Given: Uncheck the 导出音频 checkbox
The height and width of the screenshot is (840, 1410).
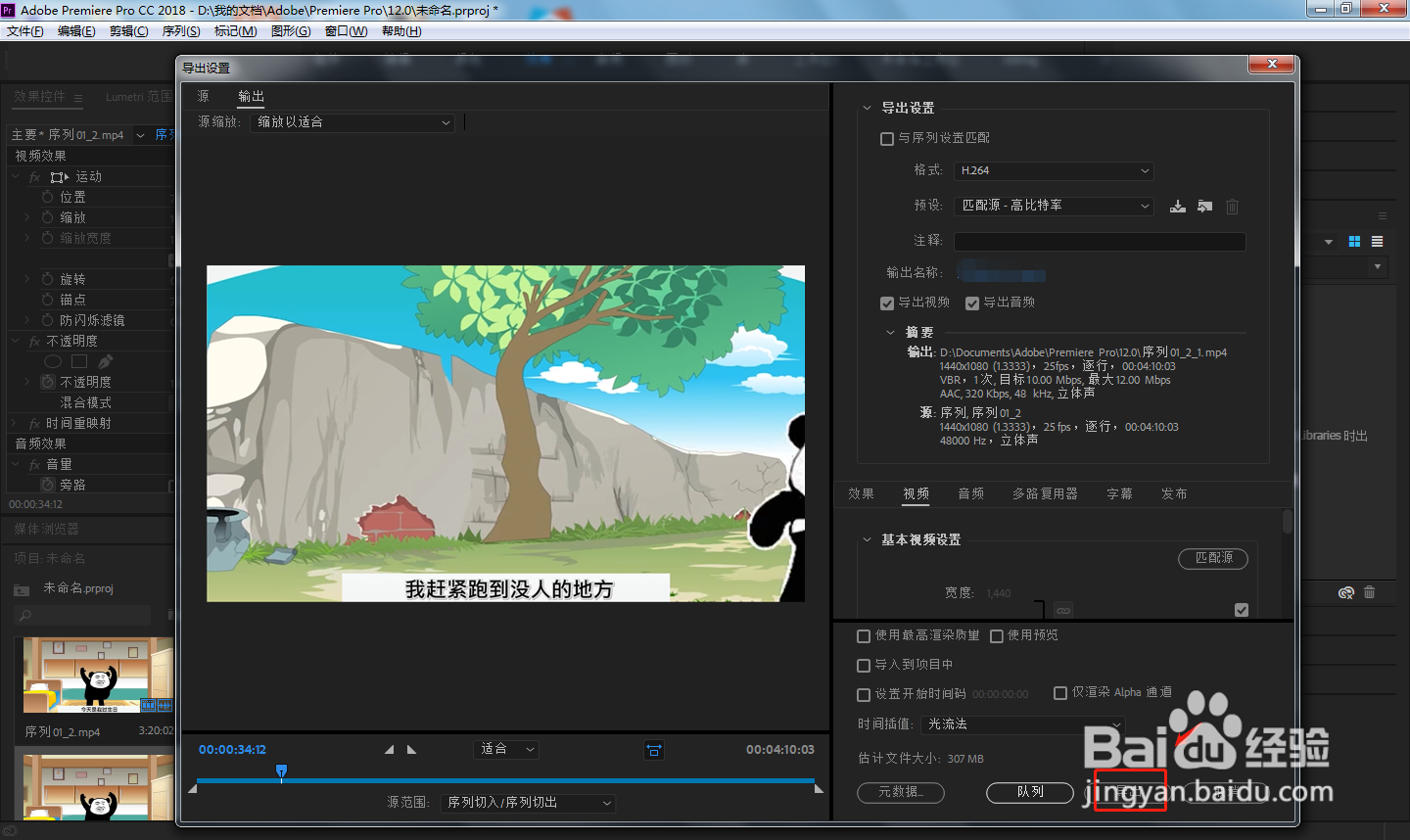Looking at the screenshot, I should coord(972,303).
